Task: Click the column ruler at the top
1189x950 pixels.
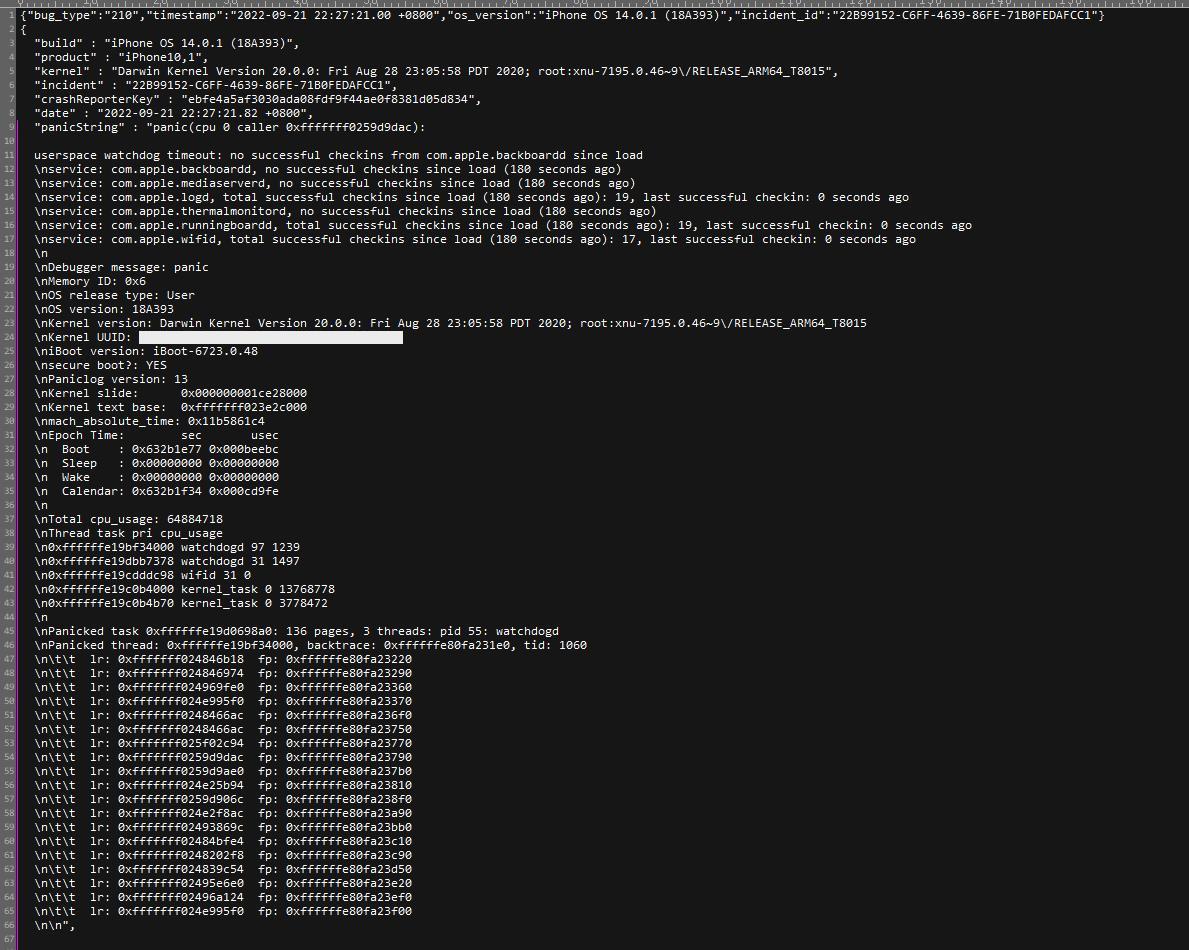Action: (x=600, y=4)
